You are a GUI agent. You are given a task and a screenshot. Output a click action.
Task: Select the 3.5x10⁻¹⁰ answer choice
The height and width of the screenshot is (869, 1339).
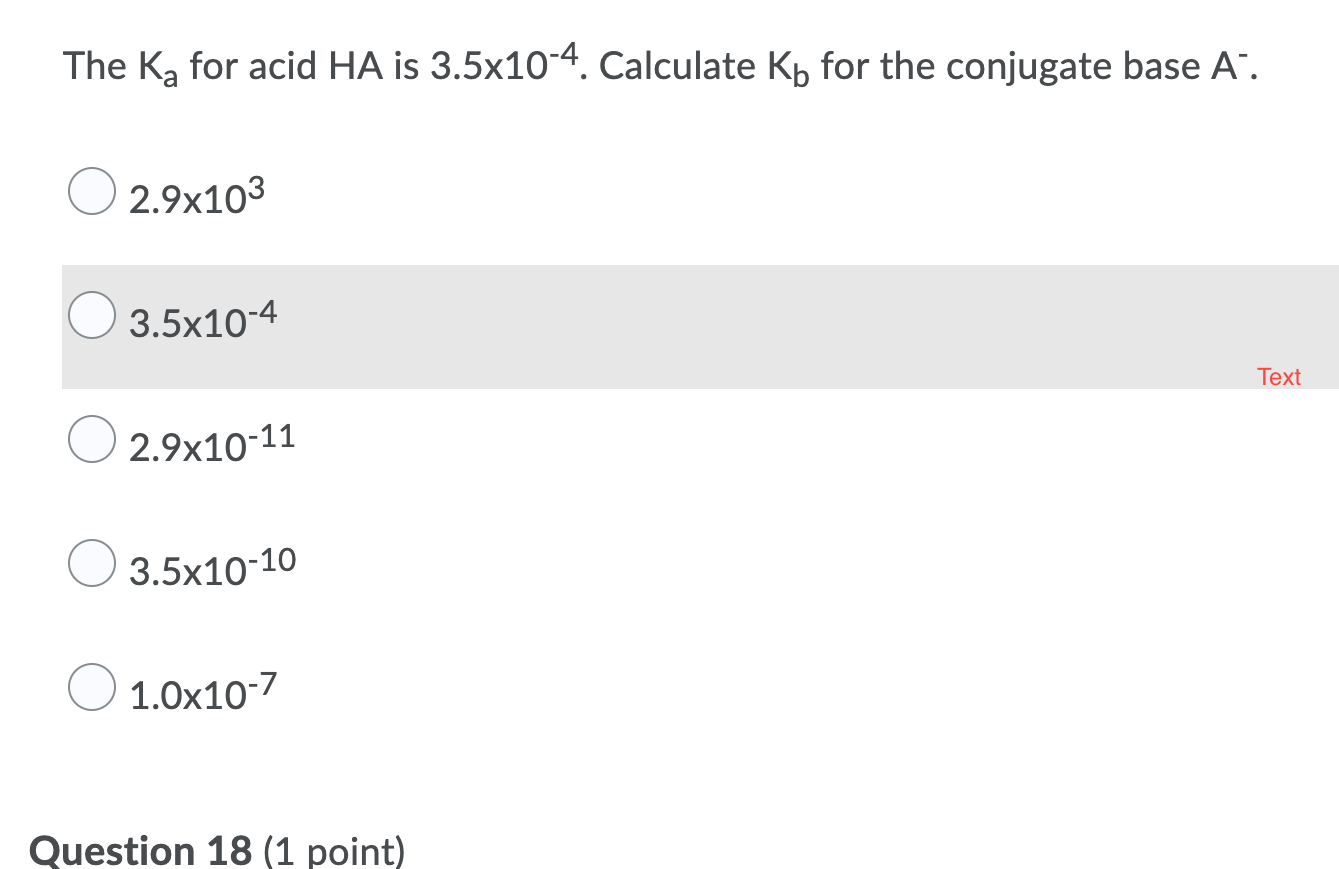click(x=91, y=563)
